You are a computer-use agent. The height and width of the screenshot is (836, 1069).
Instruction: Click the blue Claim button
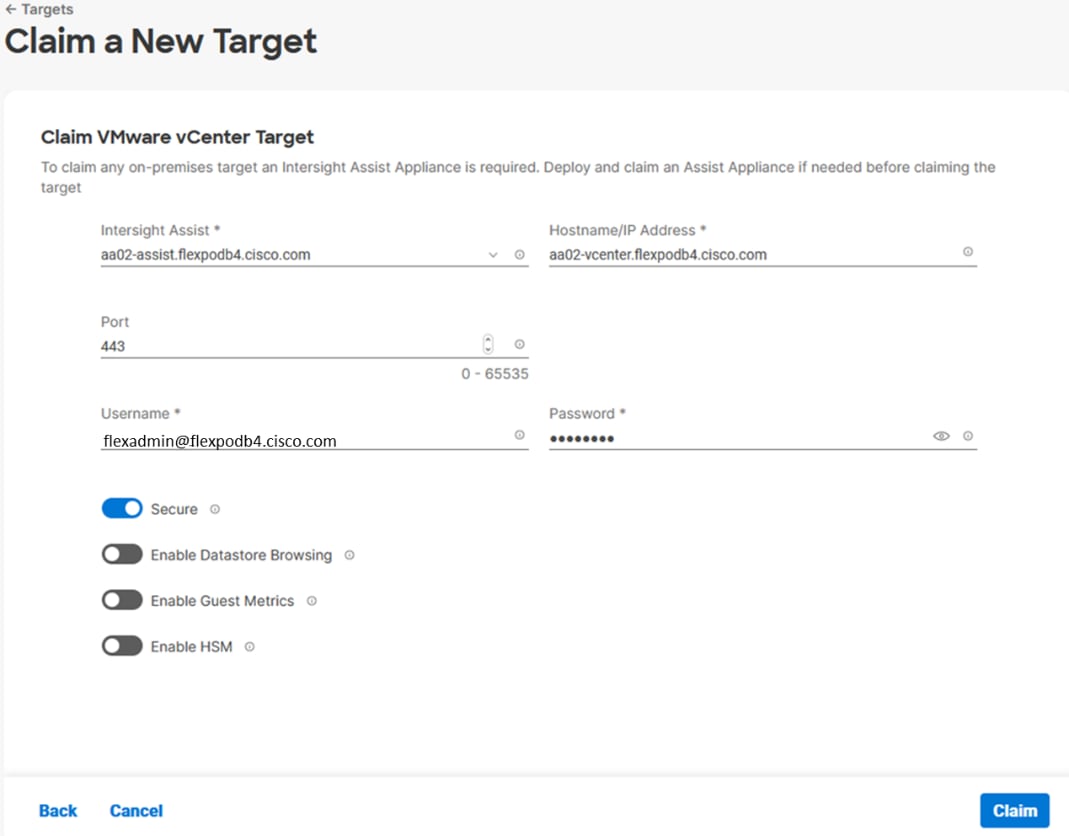(1014, 810)
